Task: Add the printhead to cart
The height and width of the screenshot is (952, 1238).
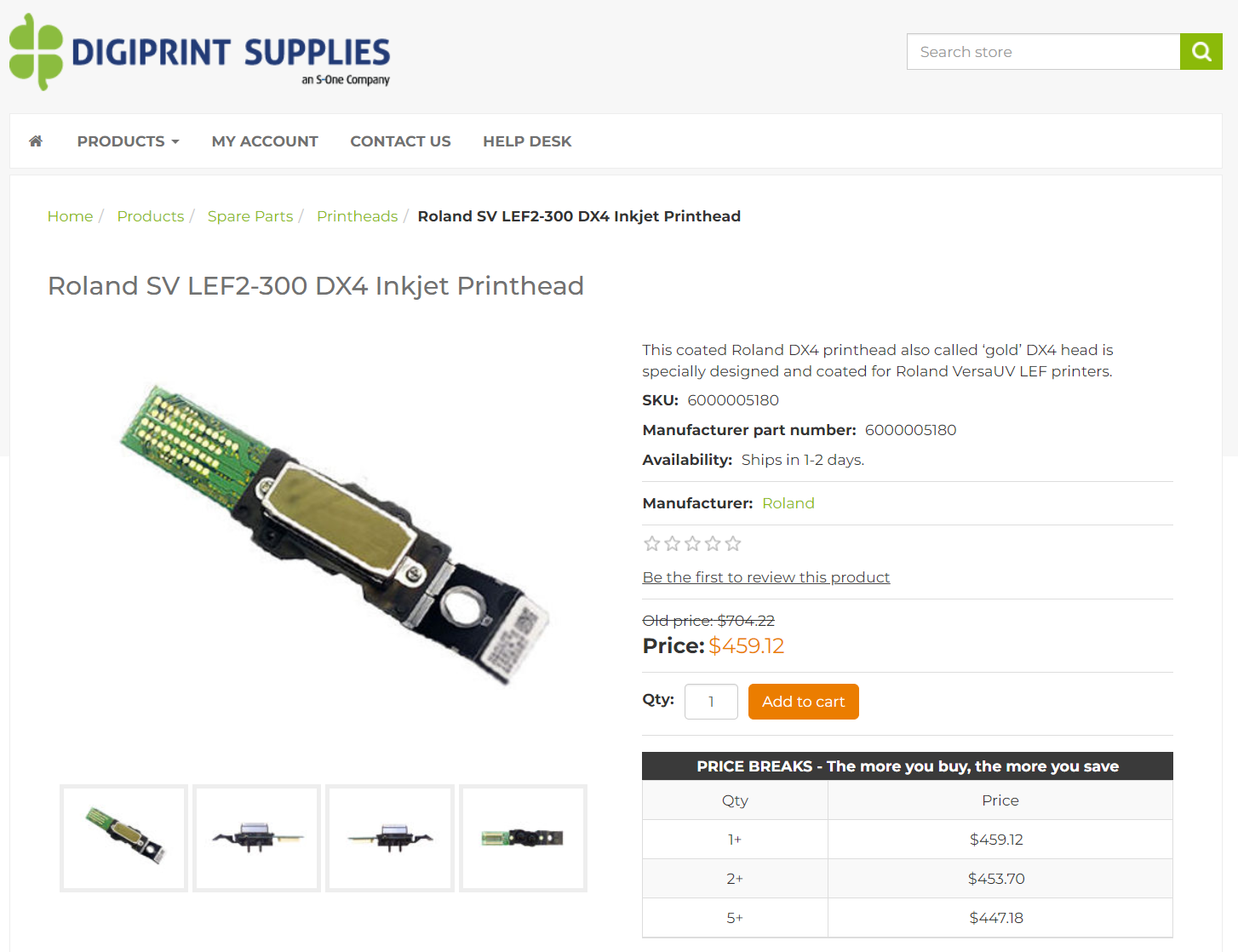Action: (x=803, y=702)
